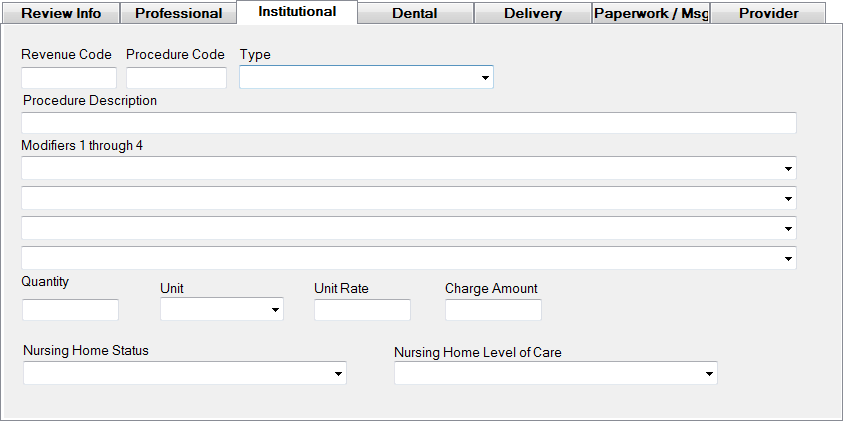Click the Procedure Description field
Image resolution: width=845 pixels, height=422 pixels.
coord(408,123)
